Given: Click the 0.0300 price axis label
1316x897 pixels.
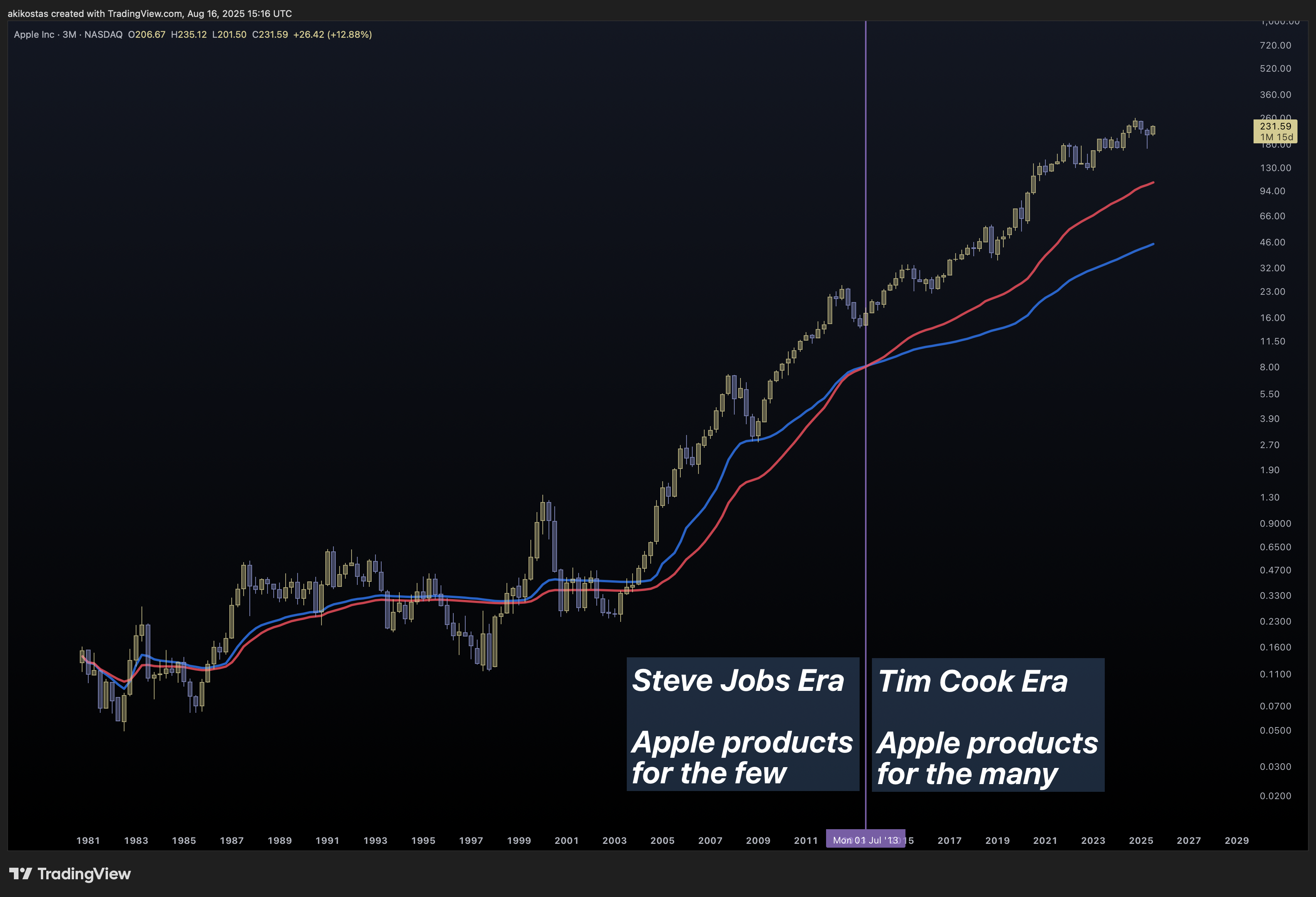Looking at the screenshot, I should 1275,767.
